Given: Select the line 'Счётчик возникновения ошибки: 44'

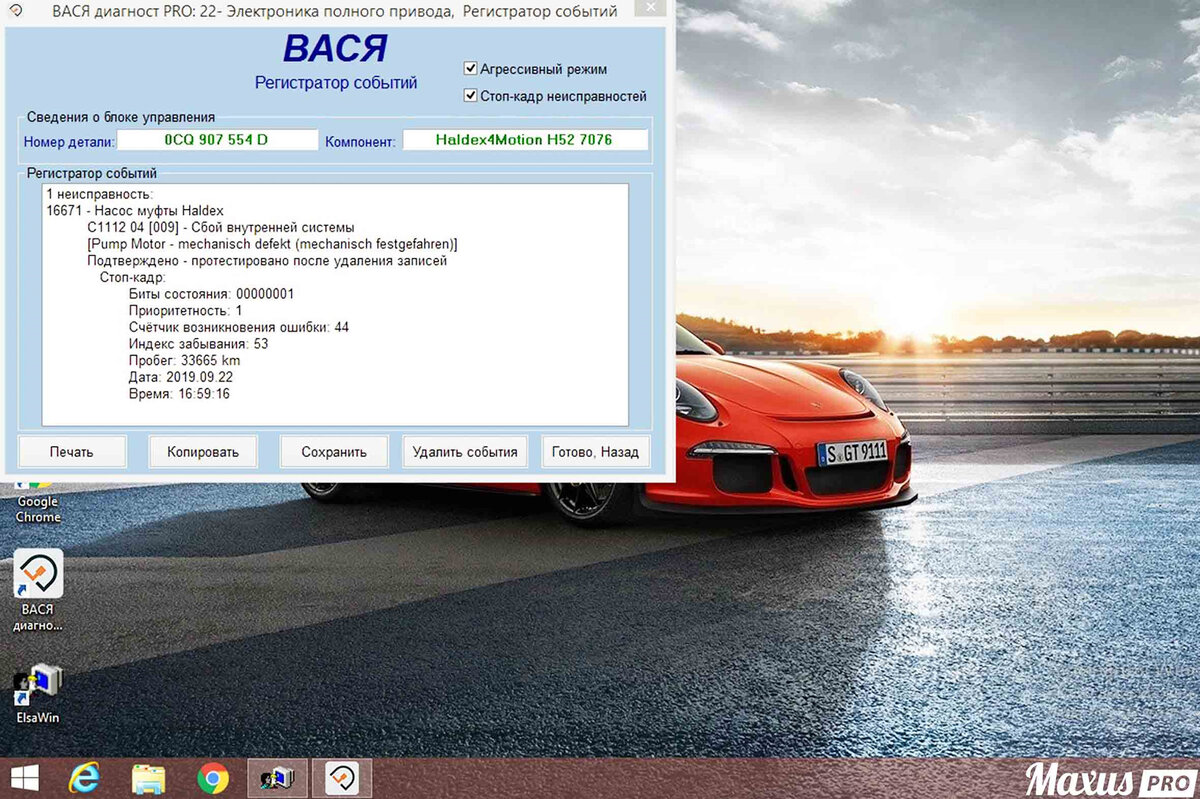Looking at the screenshot, I should 239,327.
